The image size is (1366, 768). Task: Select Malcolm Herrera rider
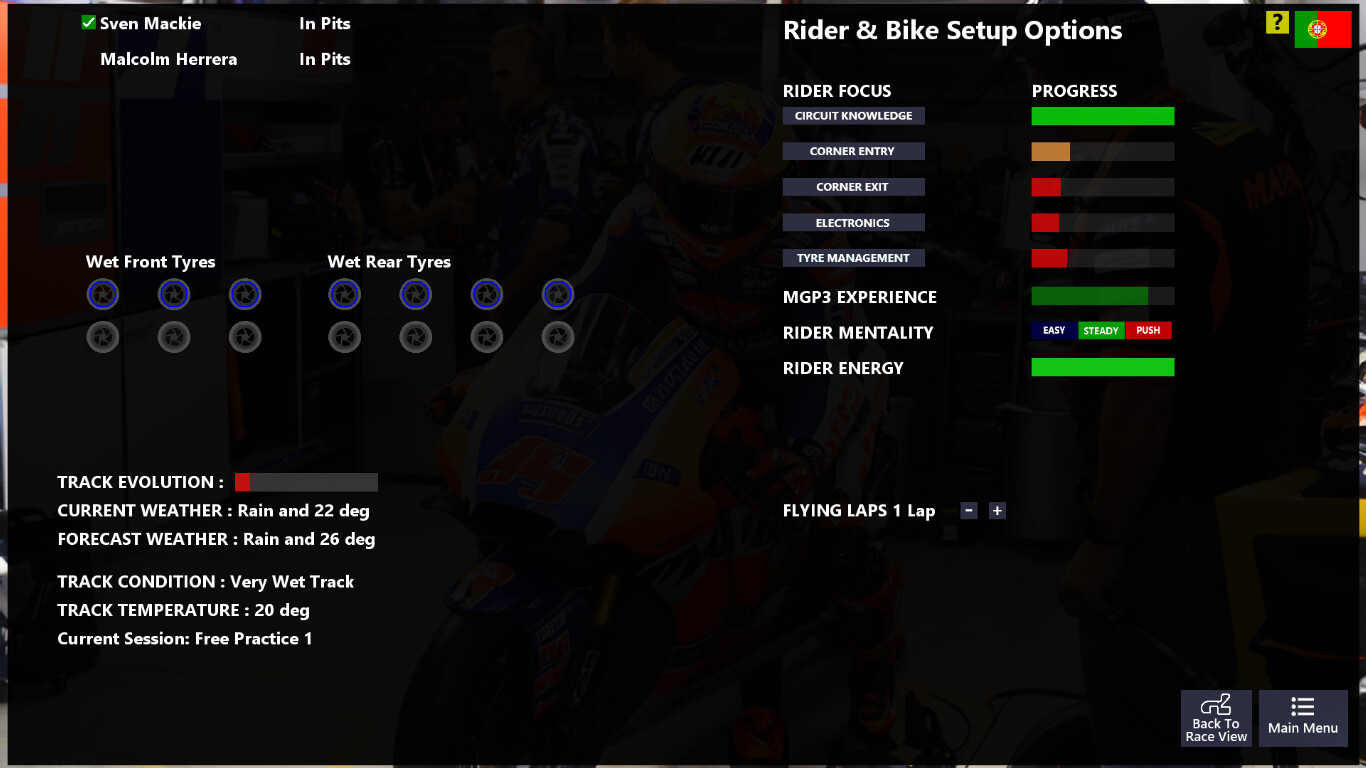(169, 59)
